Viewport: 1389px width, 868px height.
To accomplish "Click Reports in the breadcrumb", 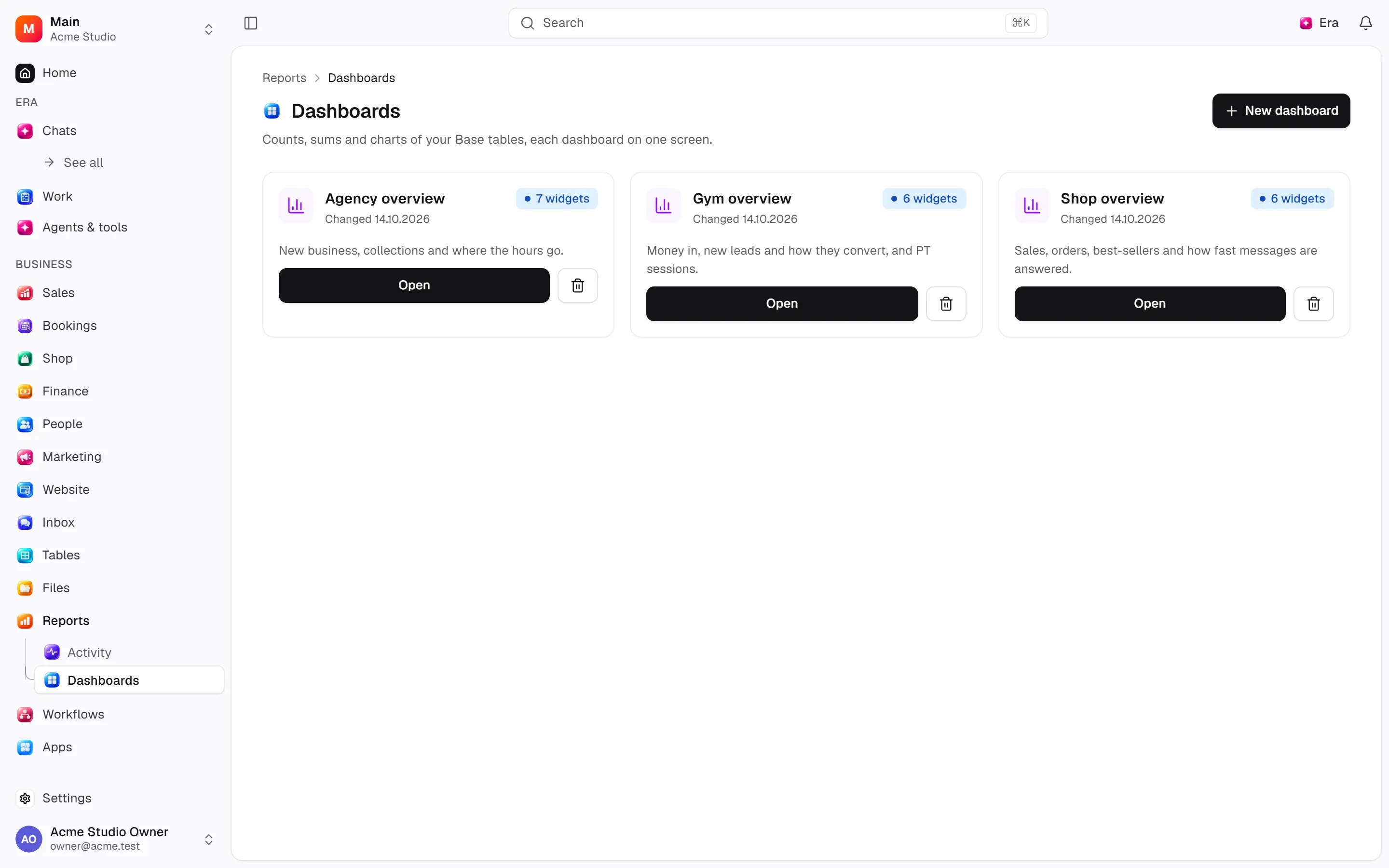I will tap(284, 78).
